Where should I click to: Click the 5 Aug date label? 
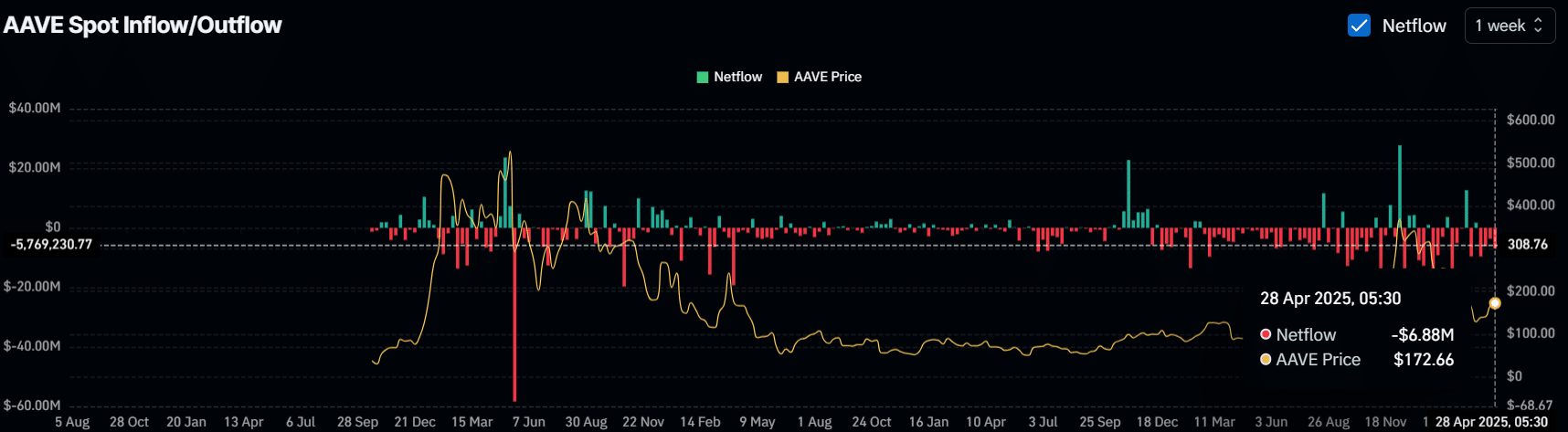point(72,422)
